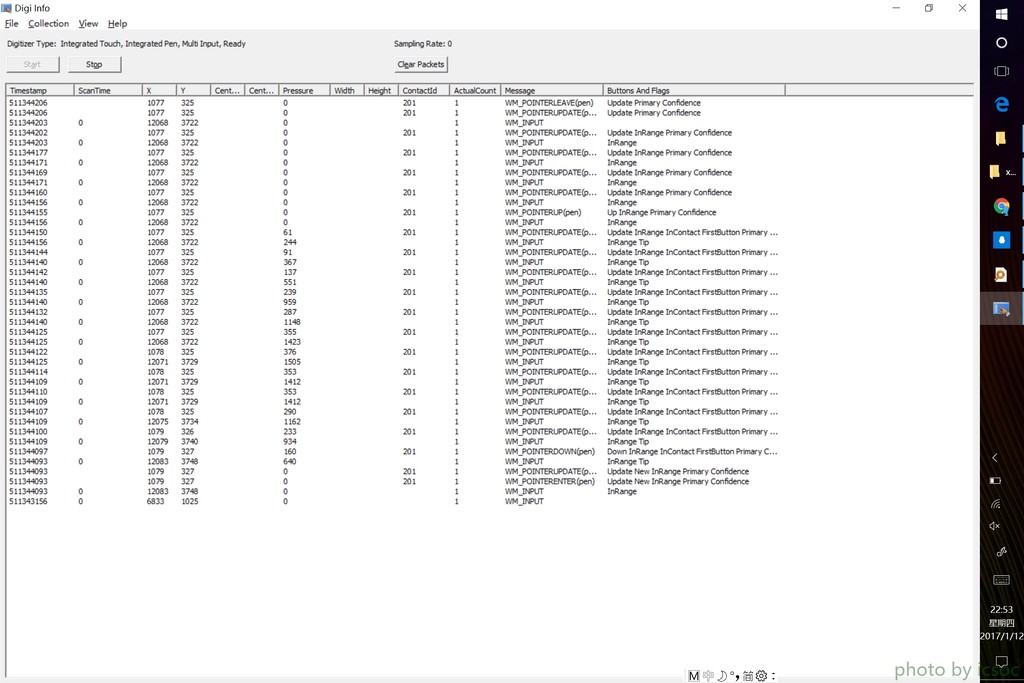Click the pressure value 367

tap(290, 262)
